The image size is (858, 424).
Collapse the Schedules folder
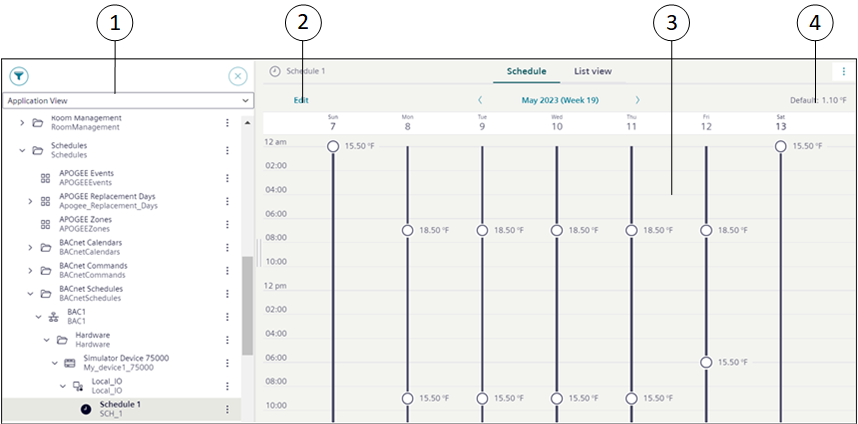click(x=22, y=151)
